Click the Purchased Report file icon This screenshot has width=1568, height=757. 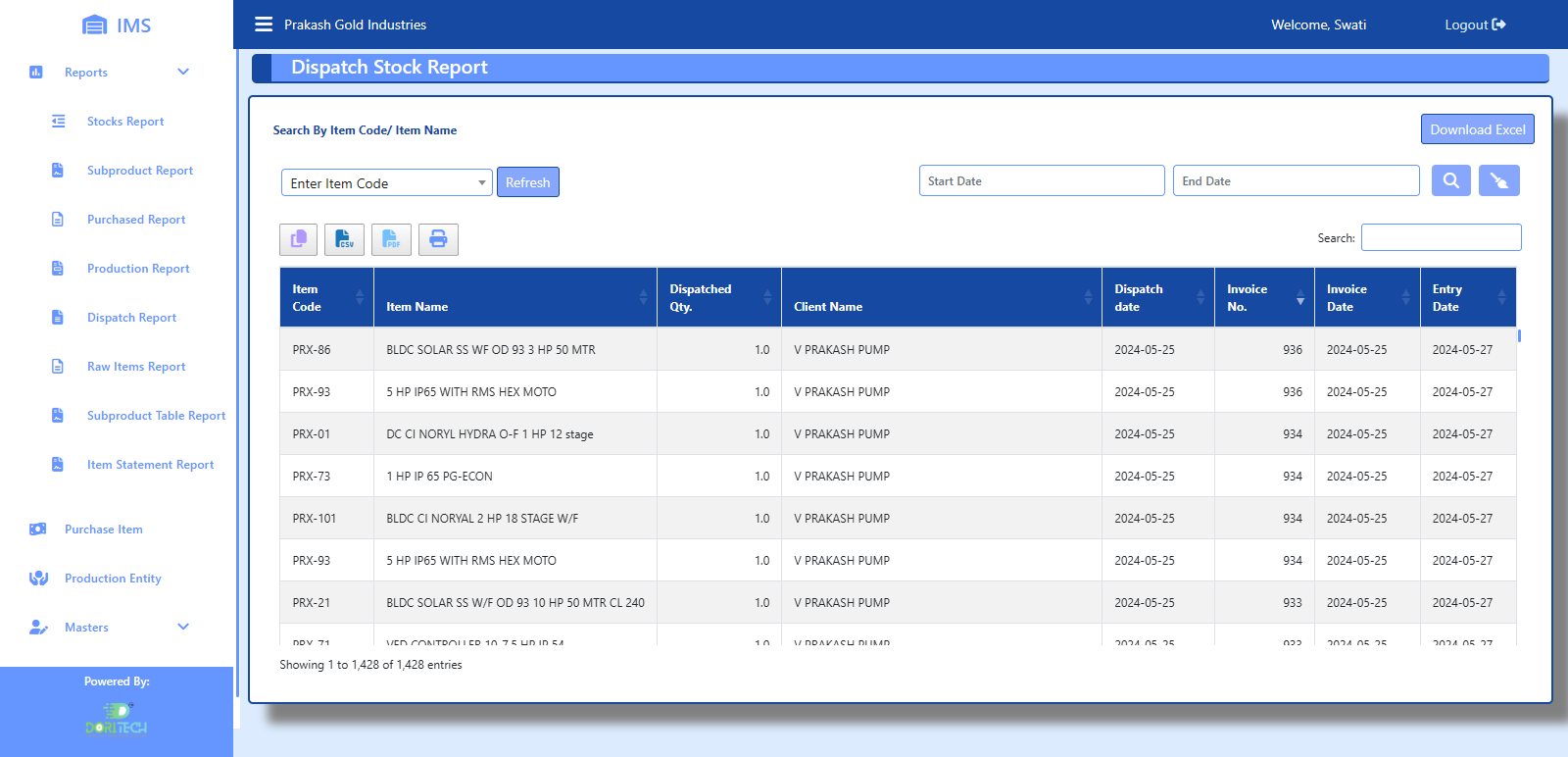click(58, 219)
